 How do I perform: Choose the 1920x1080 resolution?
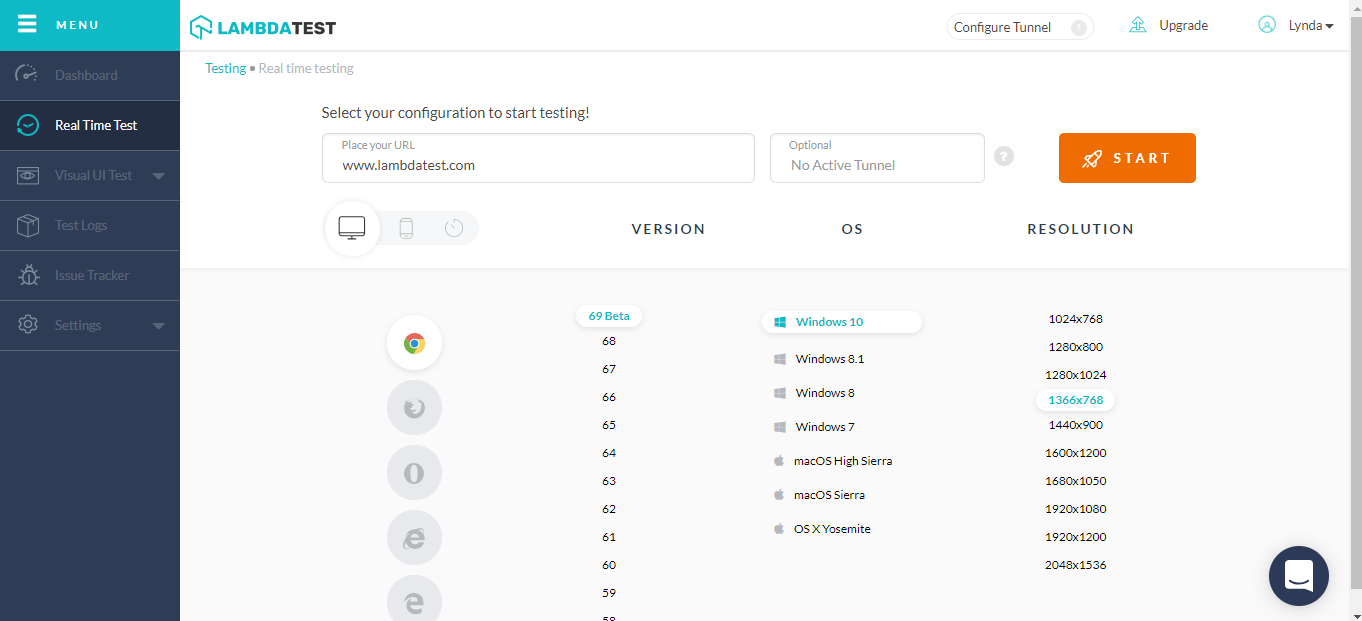click(1075, 509)
